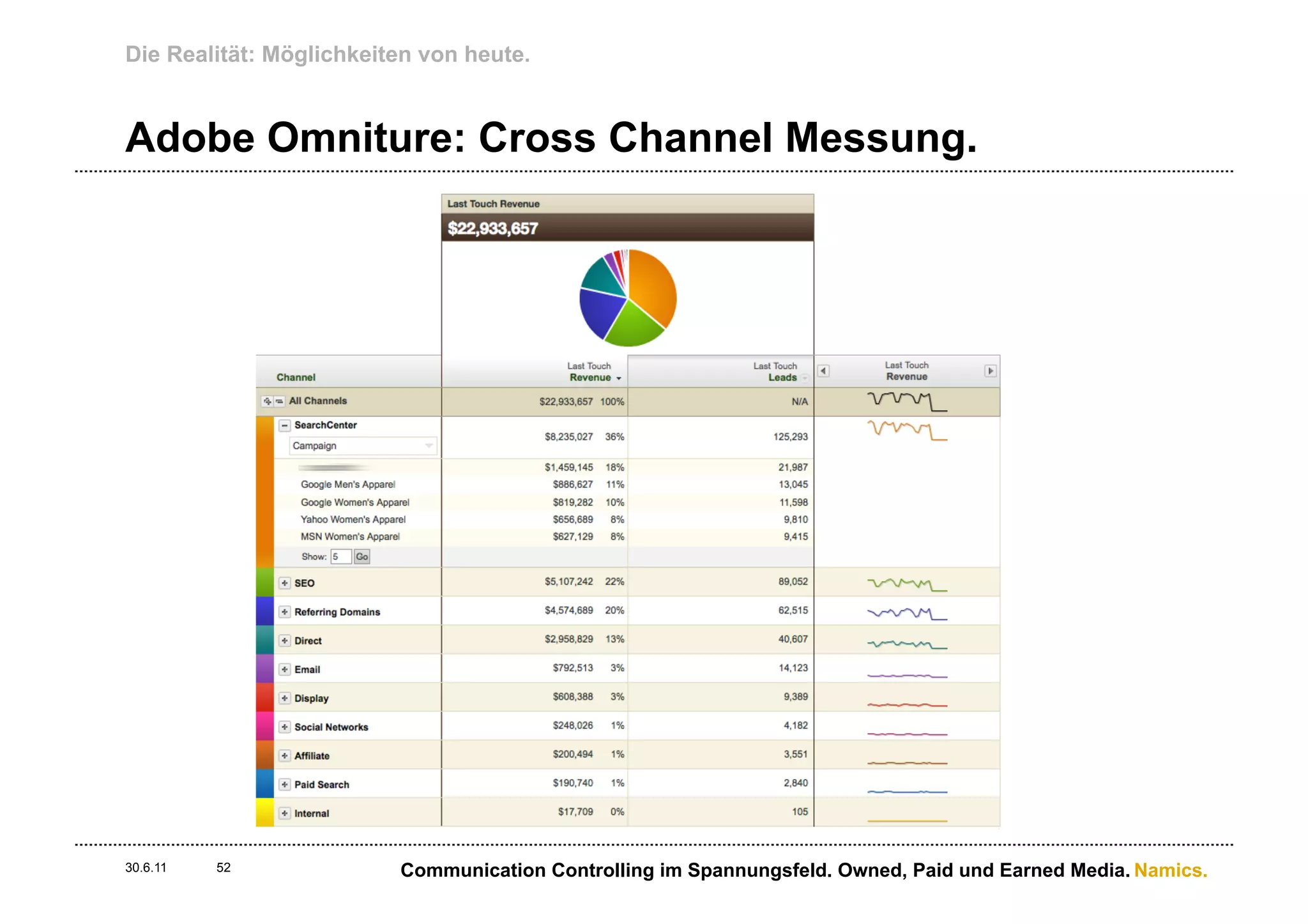Click the All Channels trend sparkline
The height and width of the screenshot is (924, 1308).
coord(907,401)
